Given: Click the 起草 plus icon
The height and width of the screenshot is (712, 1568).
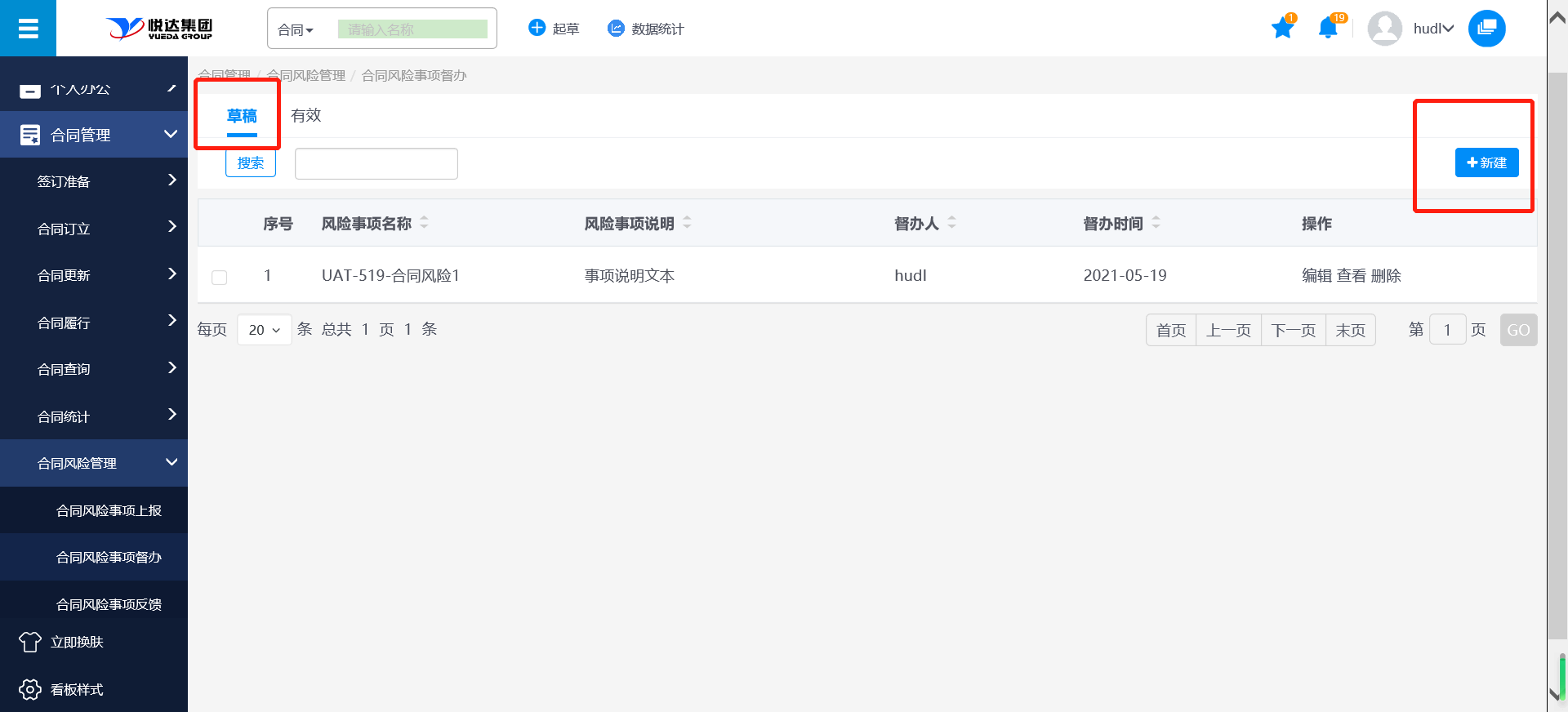Looking at the screenshot, I should point(537,29).
